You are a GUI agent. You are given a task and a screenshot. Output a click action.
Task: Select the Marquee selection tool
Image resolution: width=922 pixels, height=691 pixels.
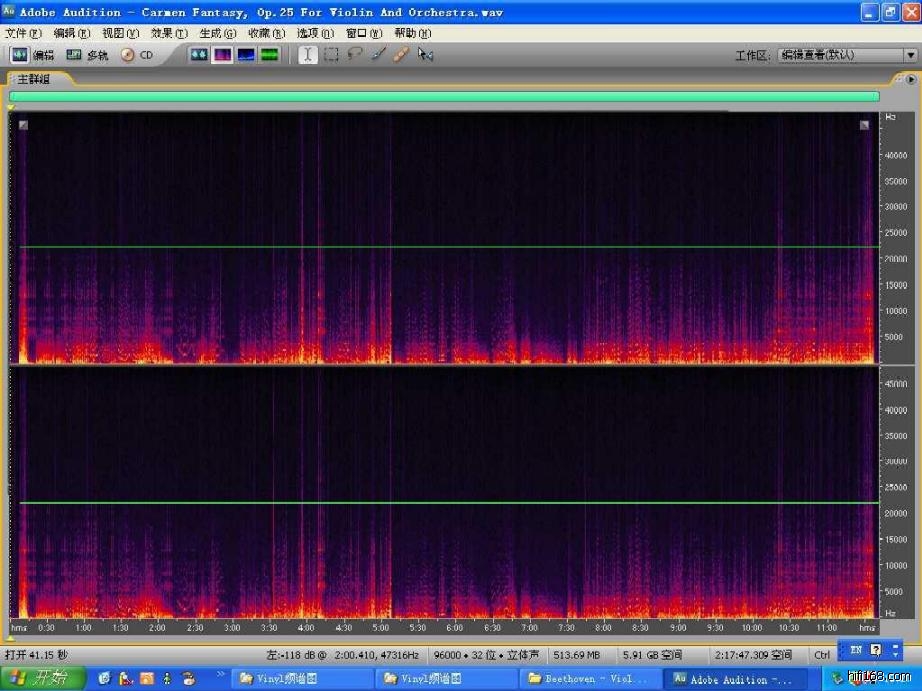point(331,55)
